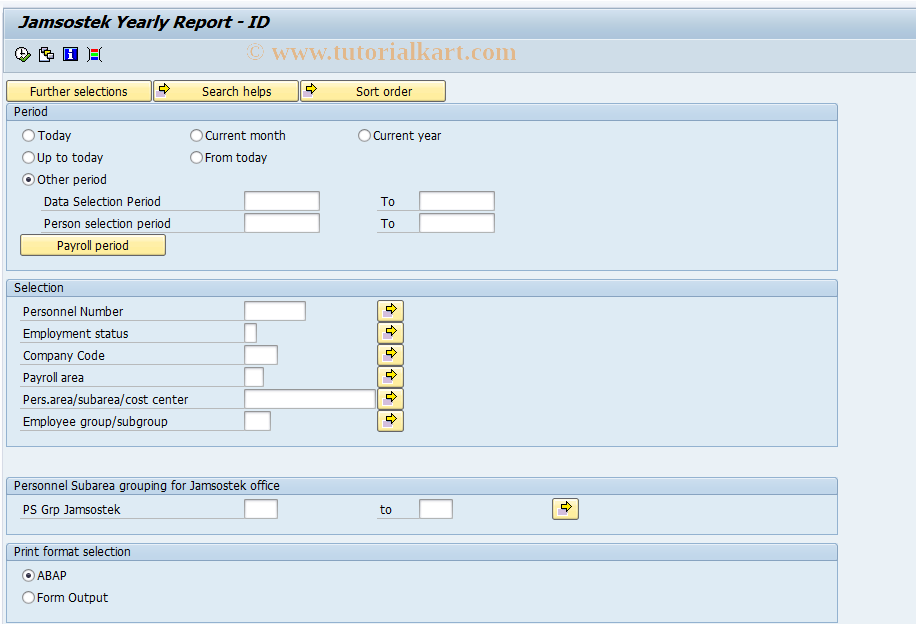916x624 pixels.
Task: Open multiple selection for Personnel Number
Action: 390,311
